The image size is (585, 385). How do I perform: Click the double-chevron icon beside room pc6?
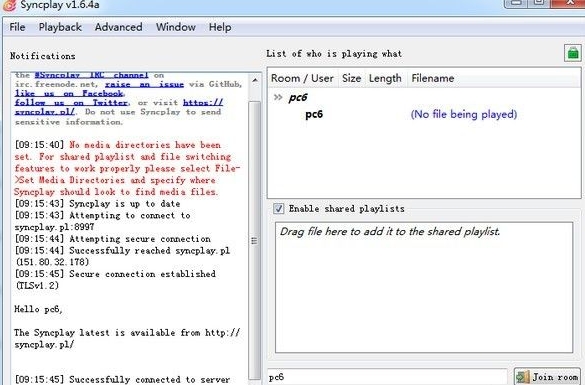(x=278, y=97)
